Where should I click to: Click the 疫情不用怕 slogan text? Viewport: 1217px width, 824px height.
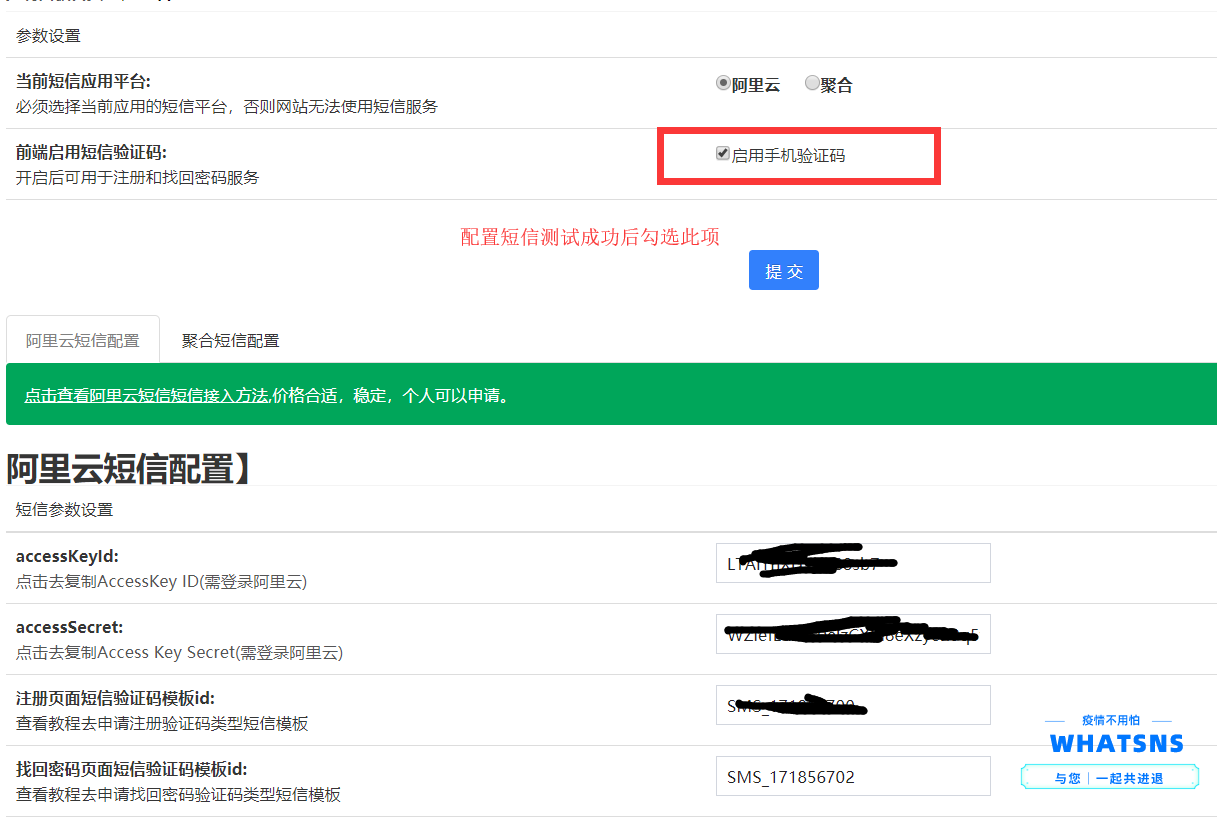click(1110, 720)
